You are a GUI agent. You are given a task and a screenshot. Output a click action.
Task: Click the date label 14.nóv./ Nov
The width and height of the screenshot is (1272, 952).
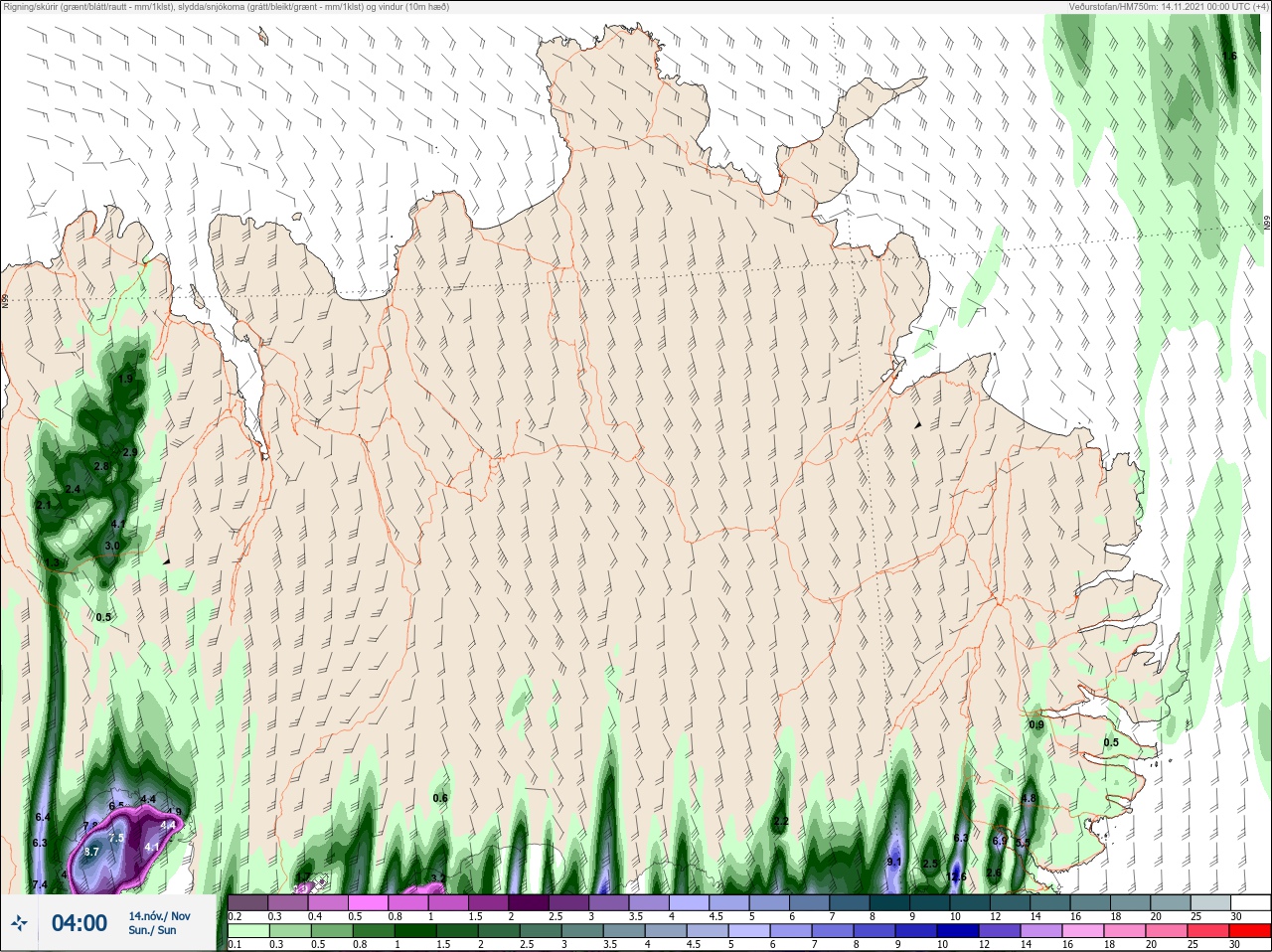click(x=159, y=916)
